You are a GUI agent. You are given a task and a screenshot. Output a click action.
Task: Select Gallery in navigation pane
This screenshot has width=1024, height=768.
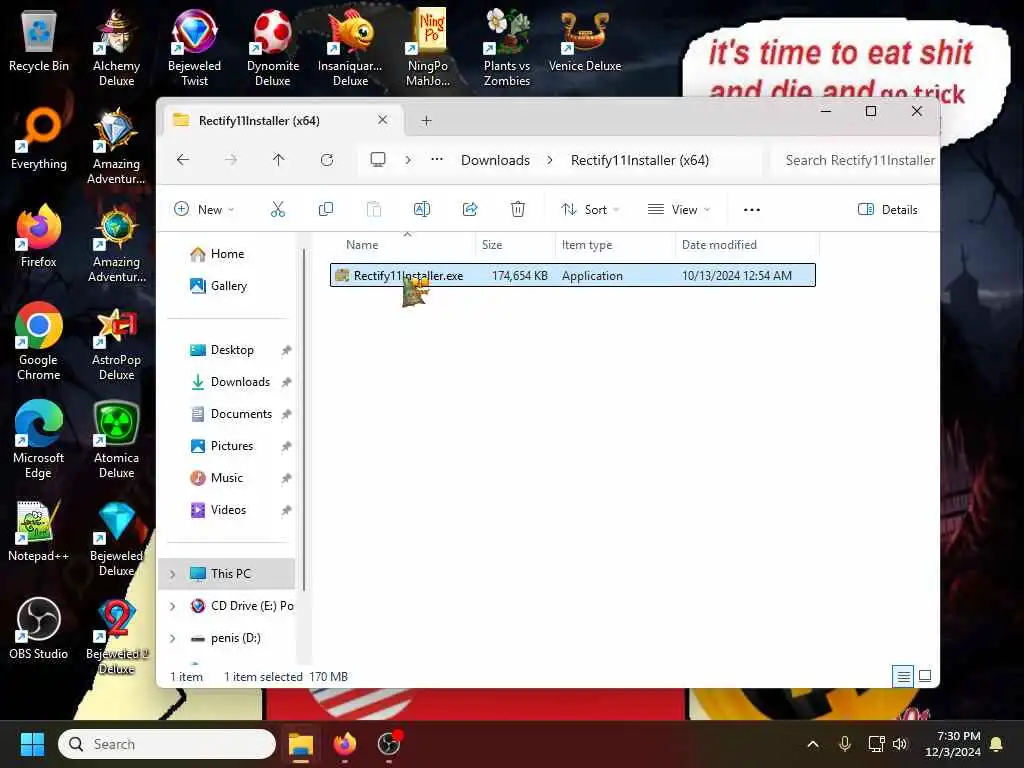coord(229,285)
